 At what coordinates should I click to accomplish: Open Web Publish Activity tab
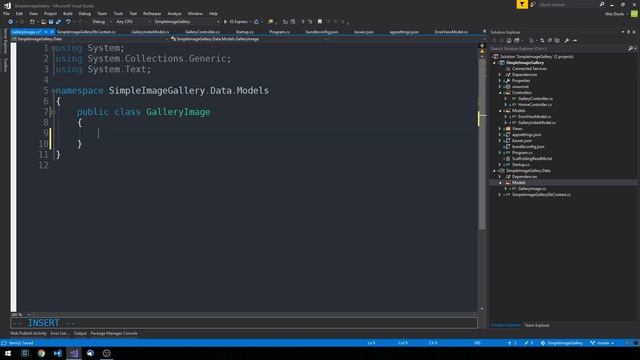28,333
